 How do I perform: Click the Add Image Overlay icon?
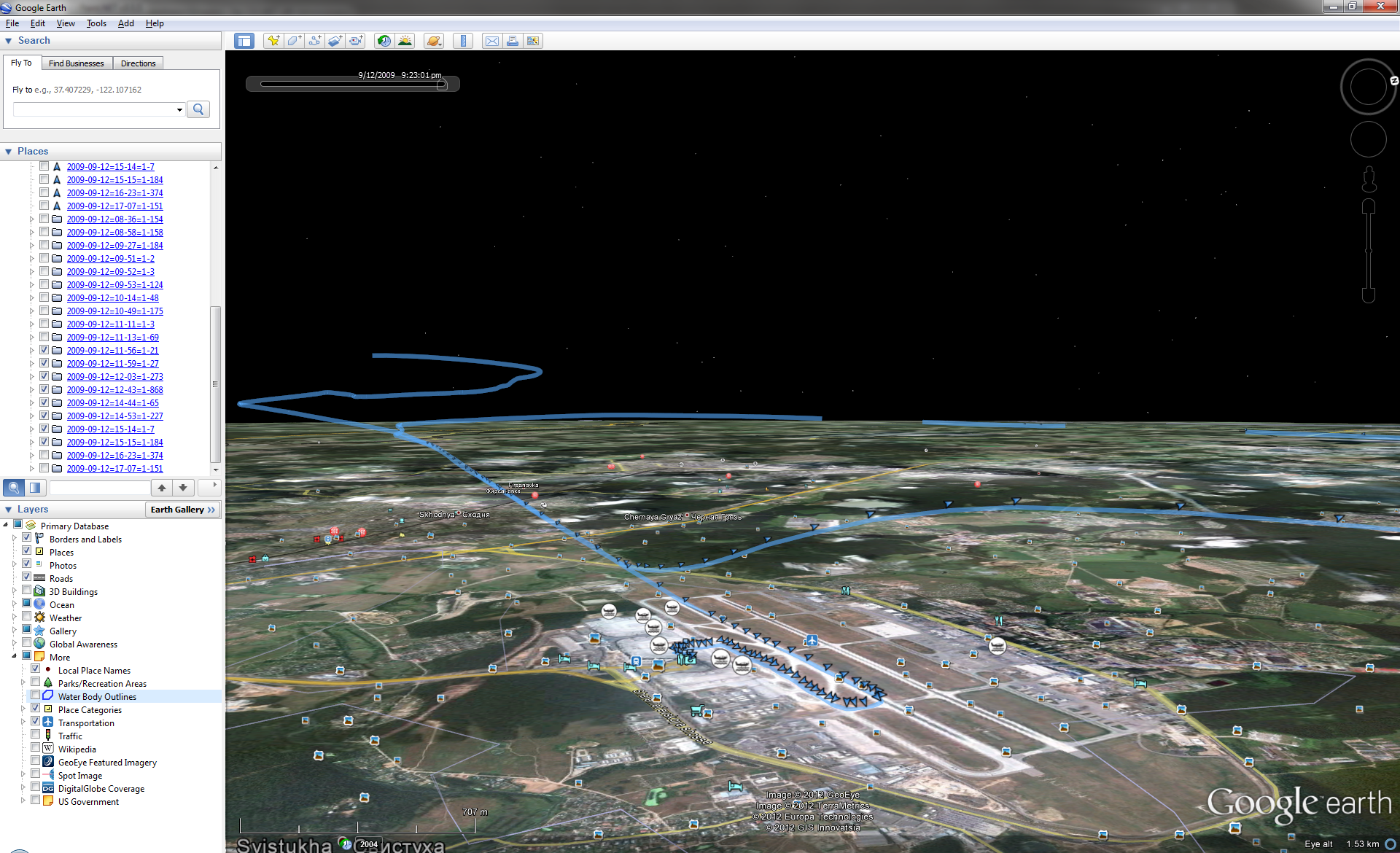click(x=335, y=41)
